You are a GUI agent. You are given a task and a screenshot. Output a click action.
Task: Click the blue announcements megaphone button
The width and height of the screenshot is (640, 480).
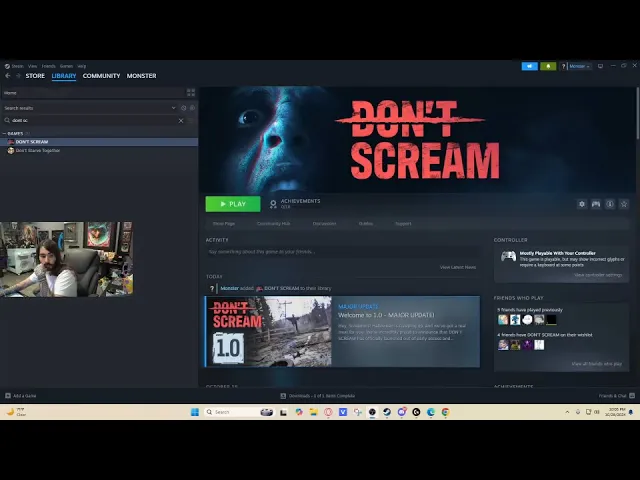(x=529, y=66)
